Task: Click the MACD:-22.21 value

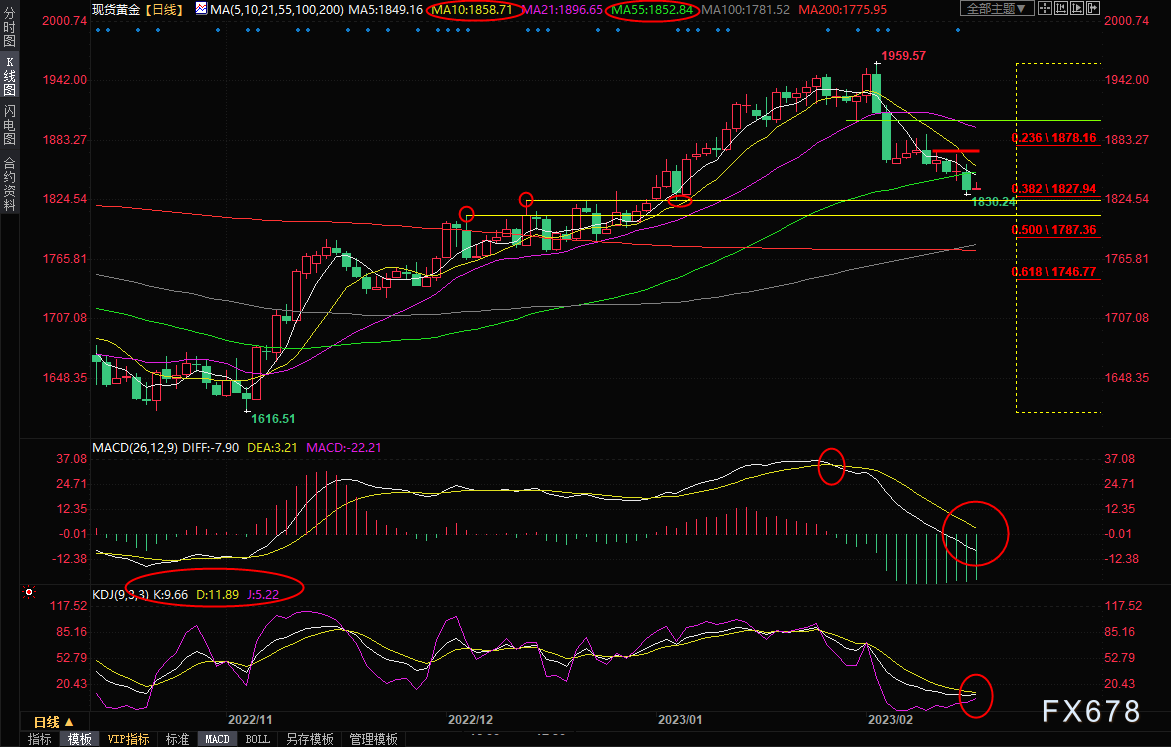Action: point(344,447)
